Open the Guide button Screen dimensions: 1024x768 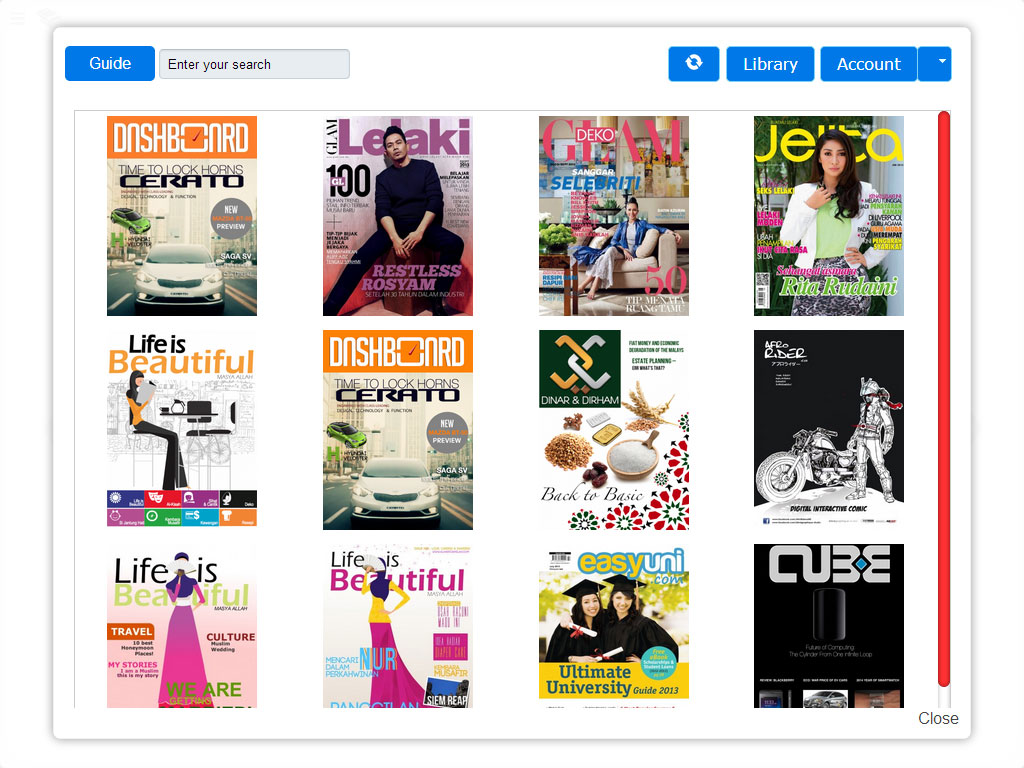(110, 63)
